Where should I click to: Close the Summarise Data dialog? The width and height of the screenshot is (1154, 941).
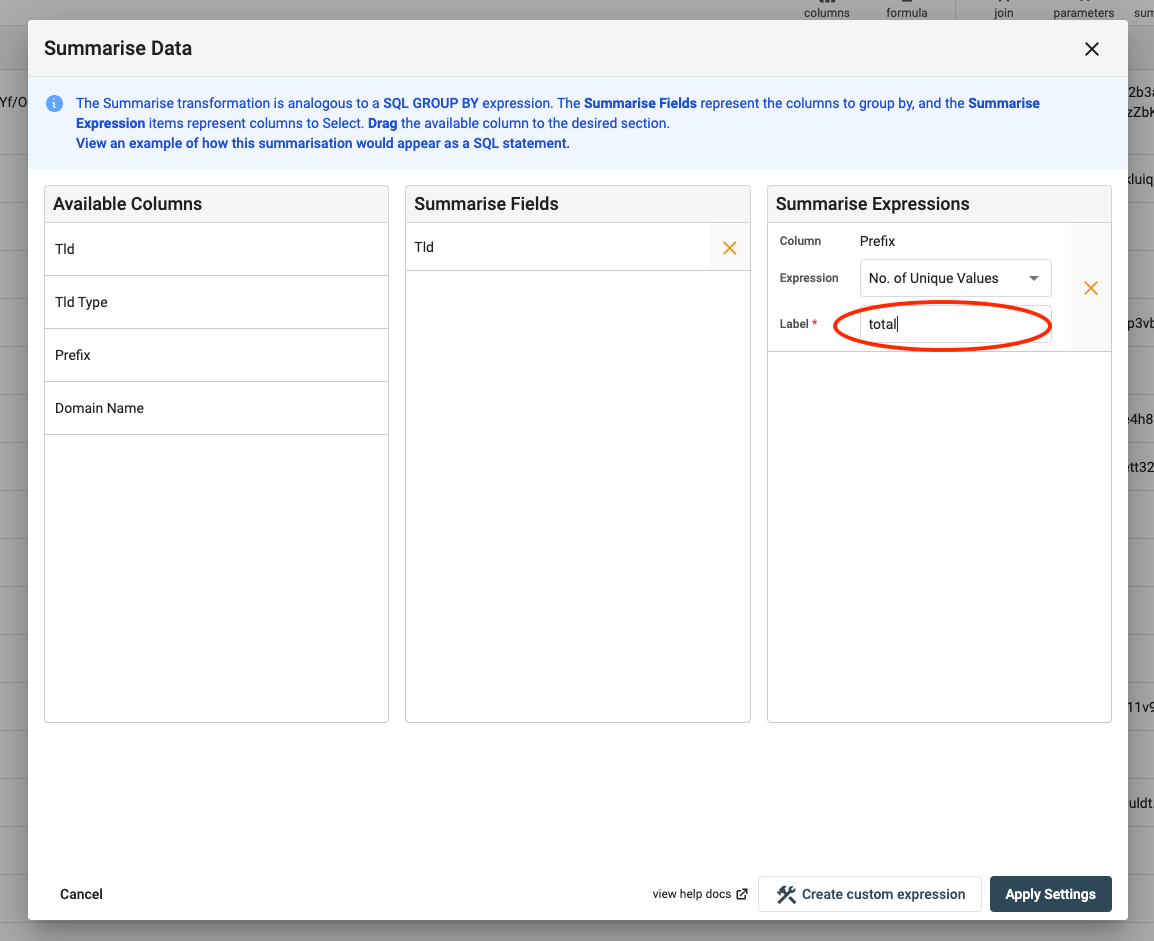pyautogui.click(x=1091, y=49)
